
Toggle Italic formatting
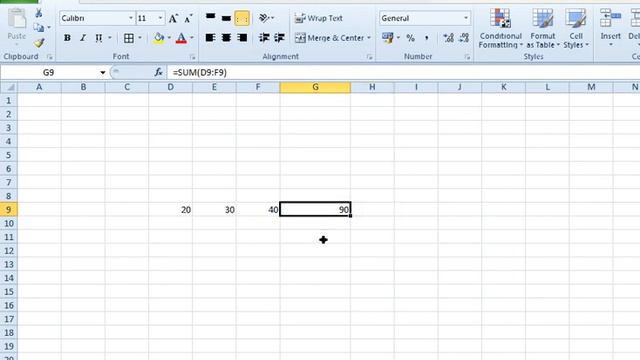click(x=83, y=38)
